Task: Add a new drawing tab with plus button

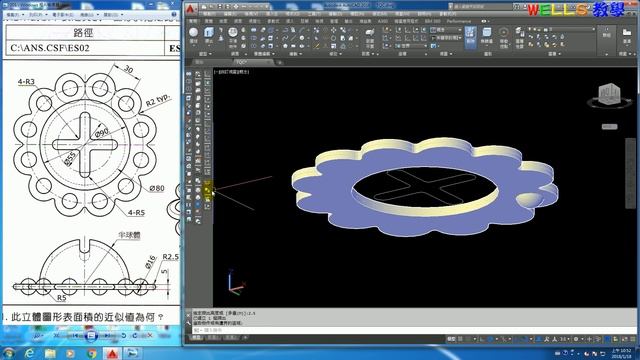Action: 280,62
